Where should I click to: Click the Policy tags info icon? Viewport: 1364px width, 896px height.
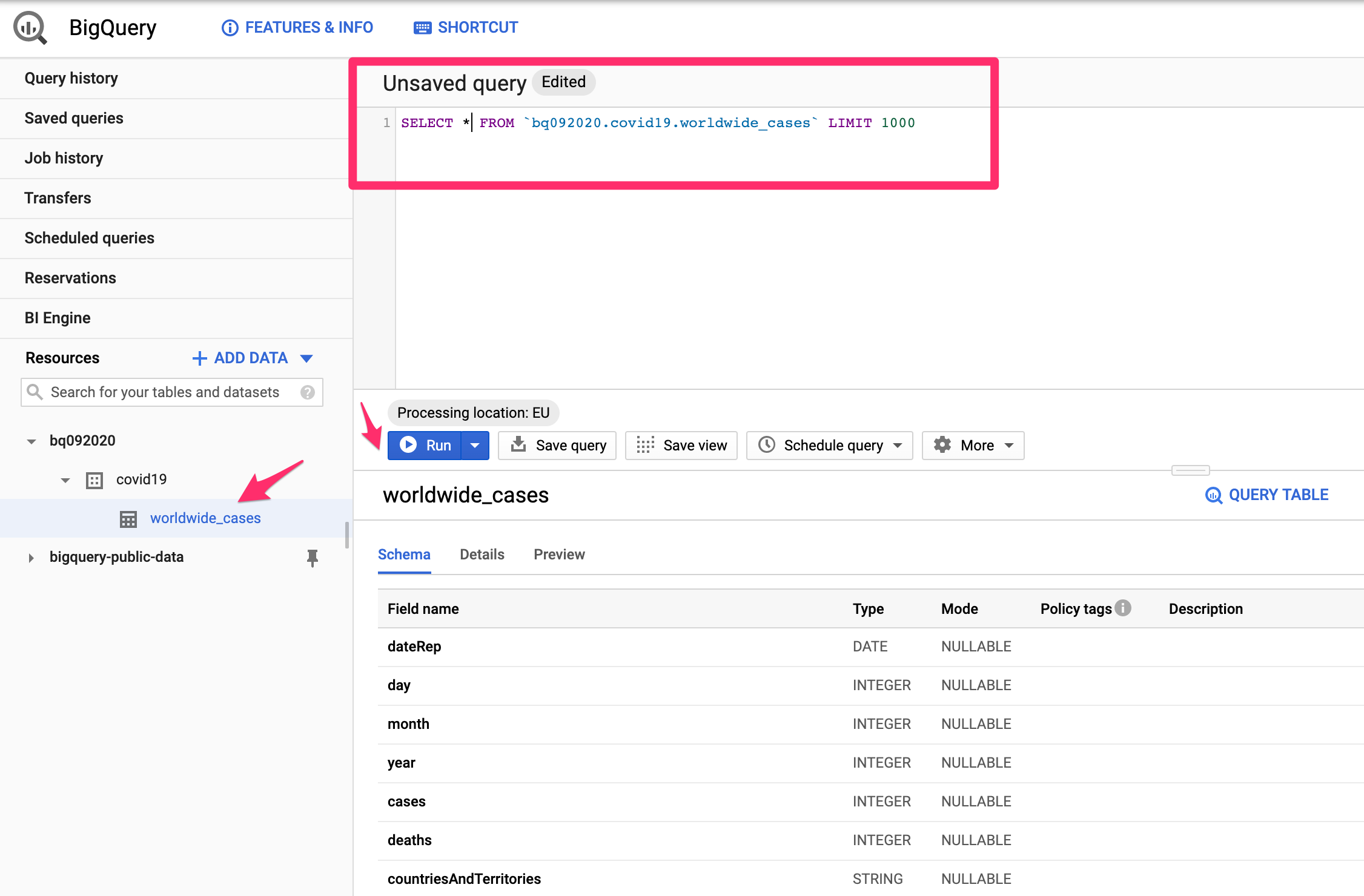tap(1124, 608)
